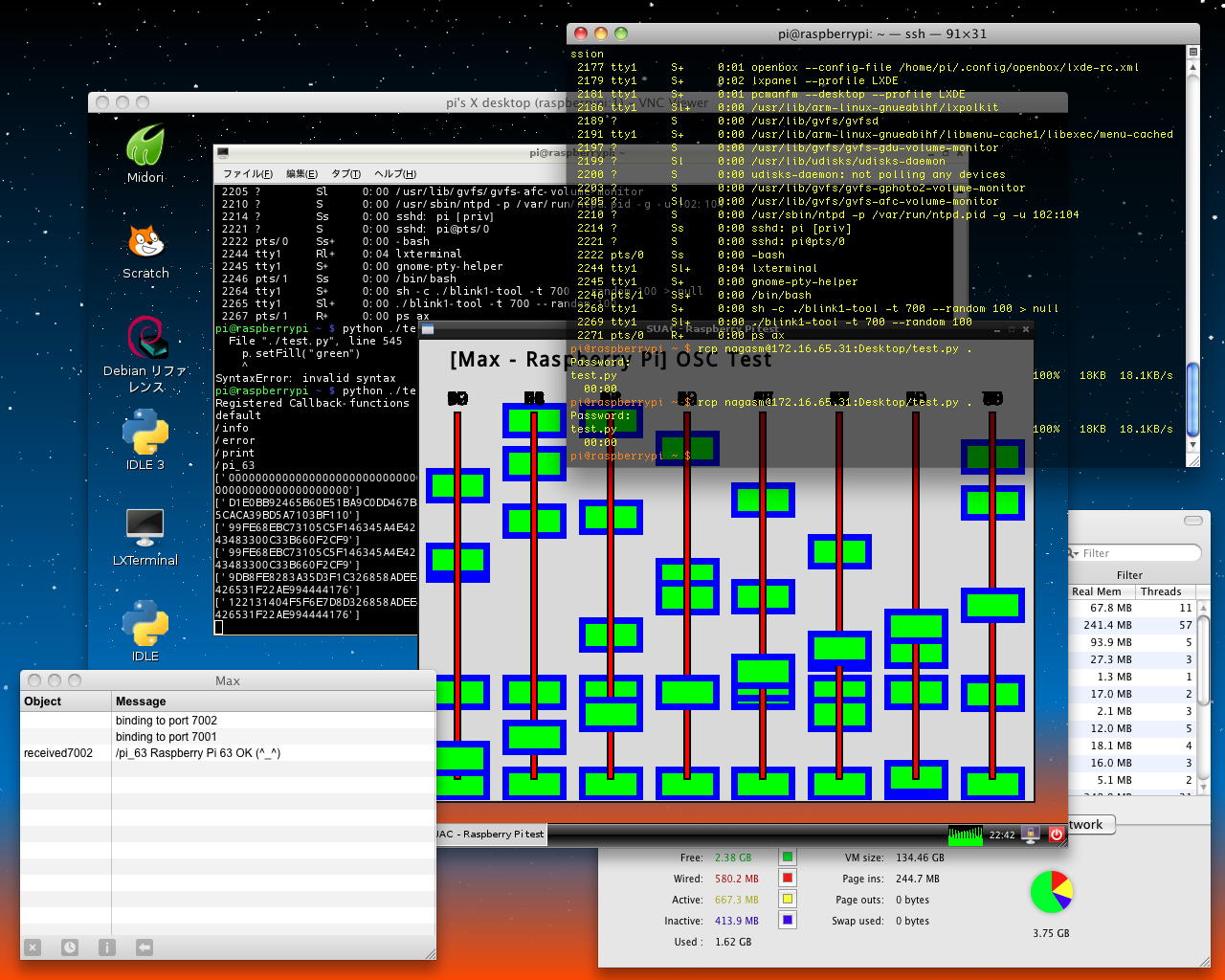Sort processes by Threads column header
The height and width of the screenshot is (980, 1225).
pos(1160,591)
